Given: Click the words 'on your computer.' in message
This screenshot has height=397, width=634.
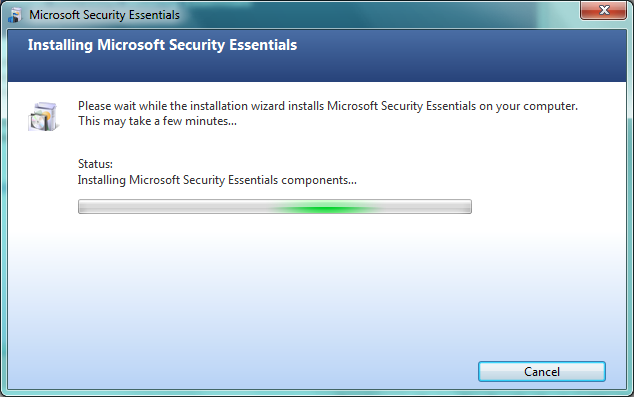Looking at the screenshot, I should (x=528, y=106).
